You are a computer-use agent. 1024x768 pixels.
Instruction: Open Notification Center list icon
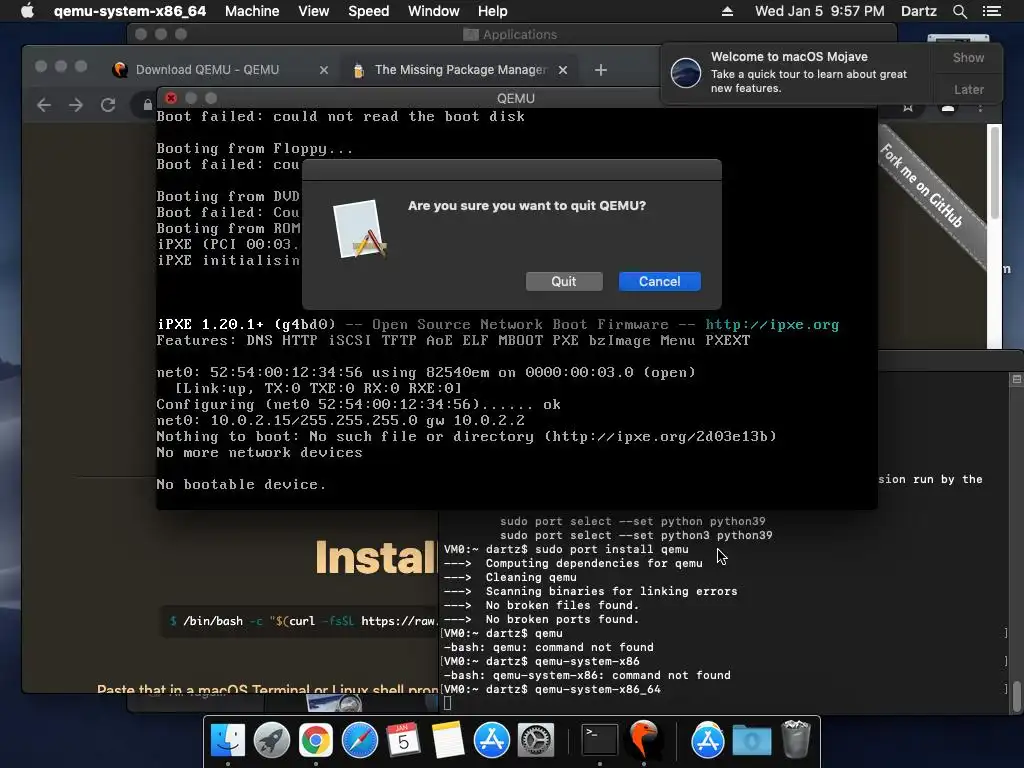pyautogui.click(x=991, y=11)
